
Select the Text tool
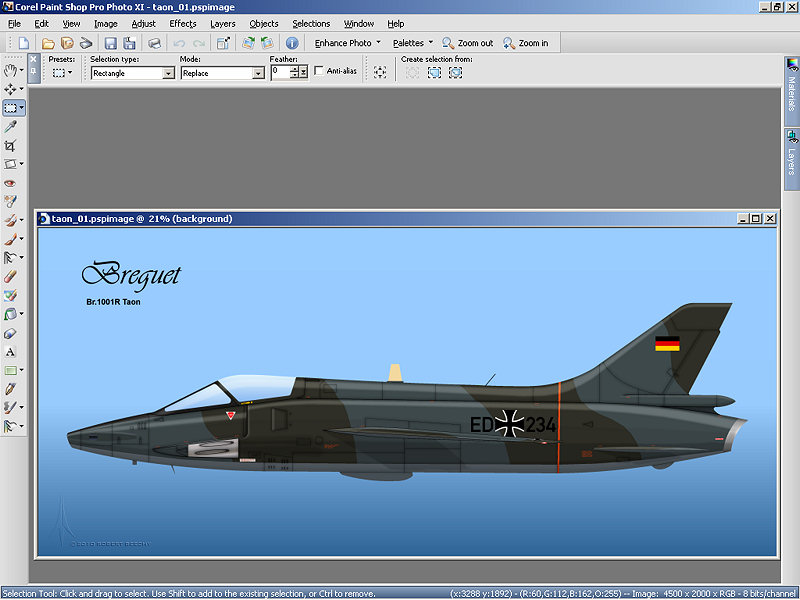pos(10,352)
